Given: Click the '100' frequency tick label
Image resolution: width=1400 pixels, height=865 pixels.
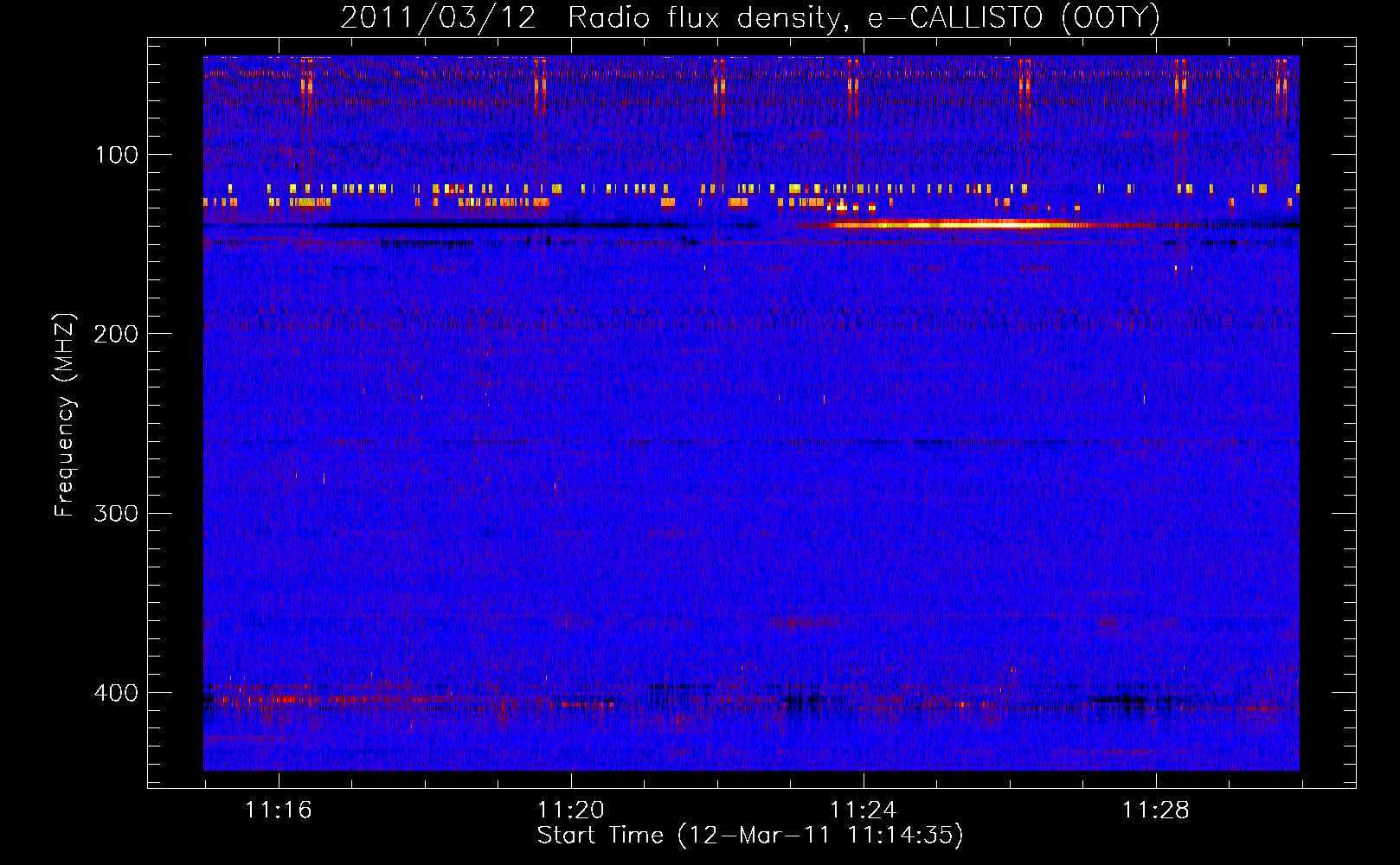Looking at the screenshot, I should coord(117,155).
